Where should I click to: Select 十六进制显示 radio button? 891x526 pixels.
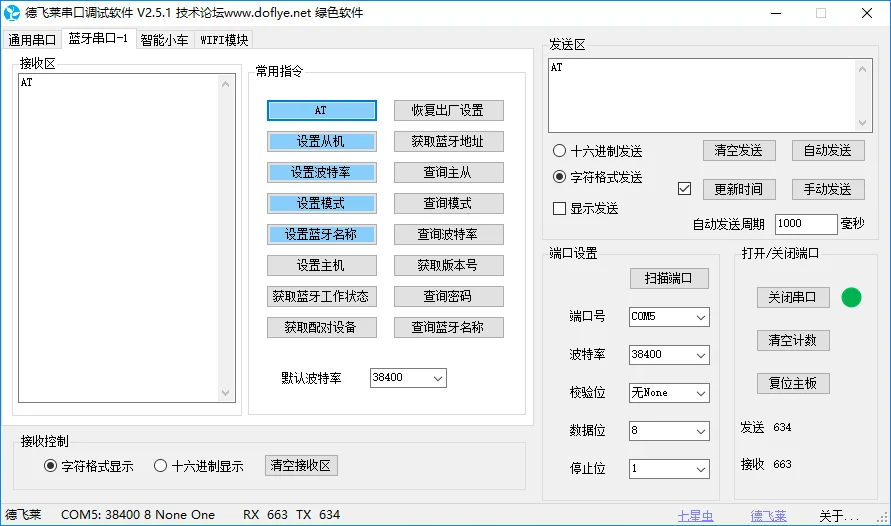(x=160, y=466)
